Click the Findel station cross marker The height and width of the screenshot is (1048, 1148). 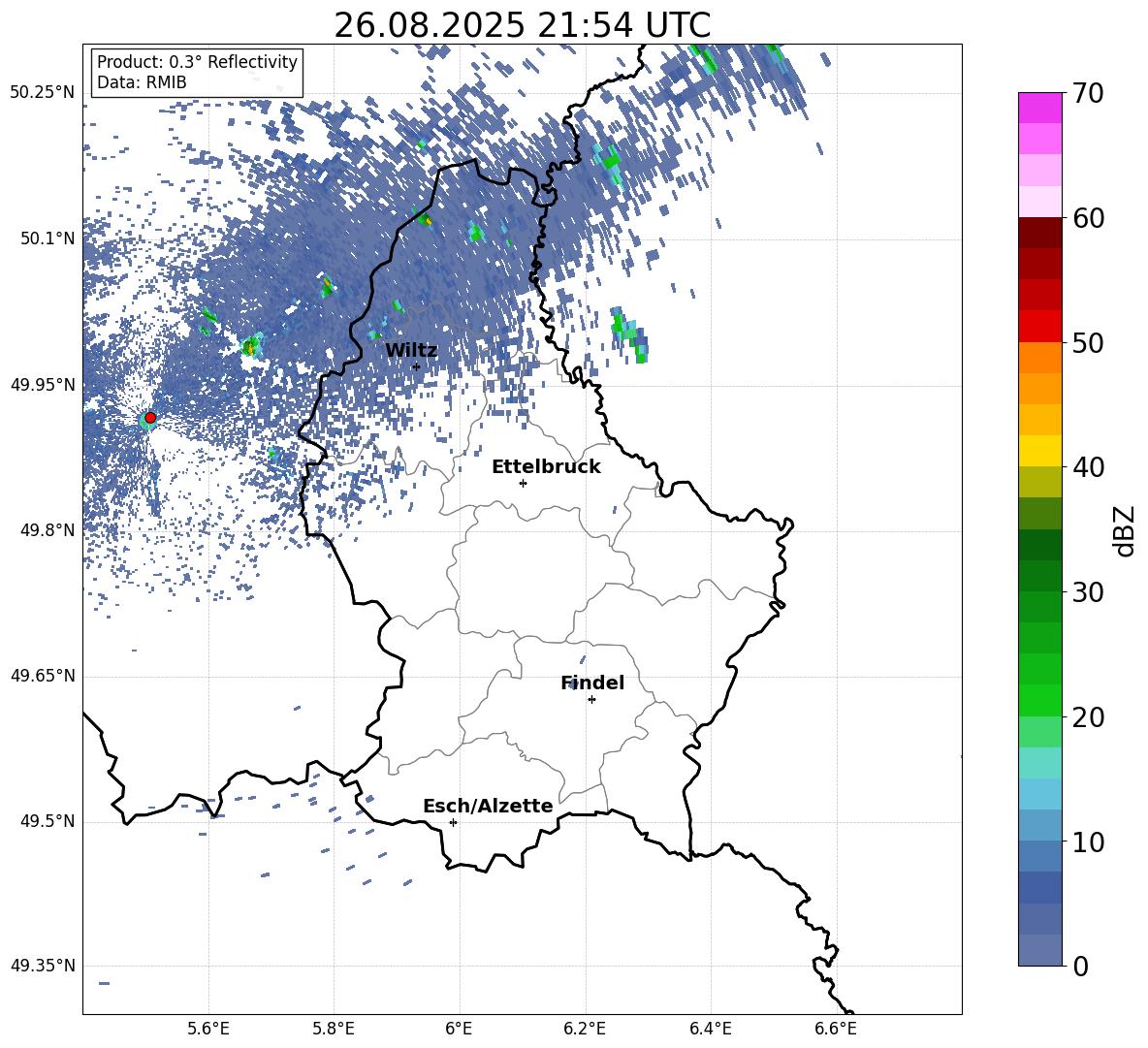591,700
